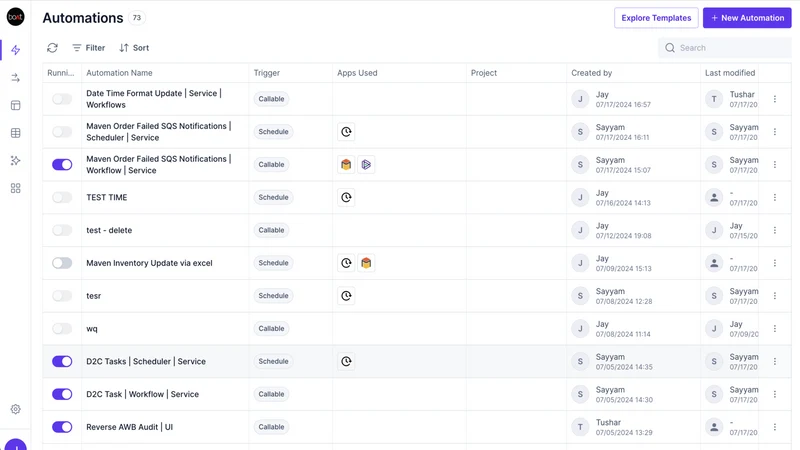Click Tushar avatar in Reverse AWB Audit row
800x450 pixels.
click(580, 427)
